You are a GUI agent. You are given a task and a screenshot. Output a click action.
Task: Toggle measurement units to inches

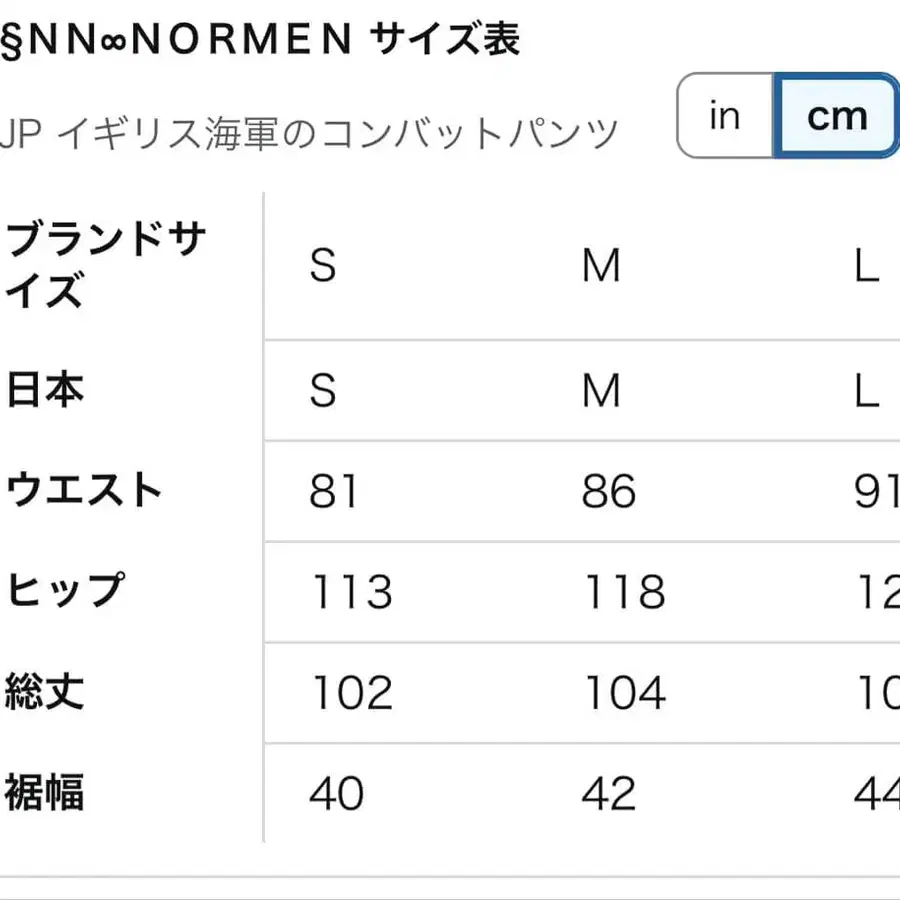724,115
